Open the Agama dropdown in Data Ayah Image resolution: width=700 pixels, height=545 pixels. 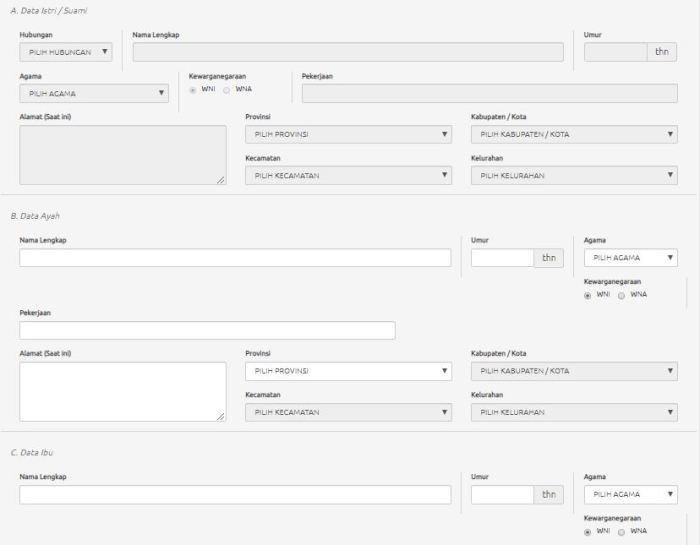click(631, 258)
